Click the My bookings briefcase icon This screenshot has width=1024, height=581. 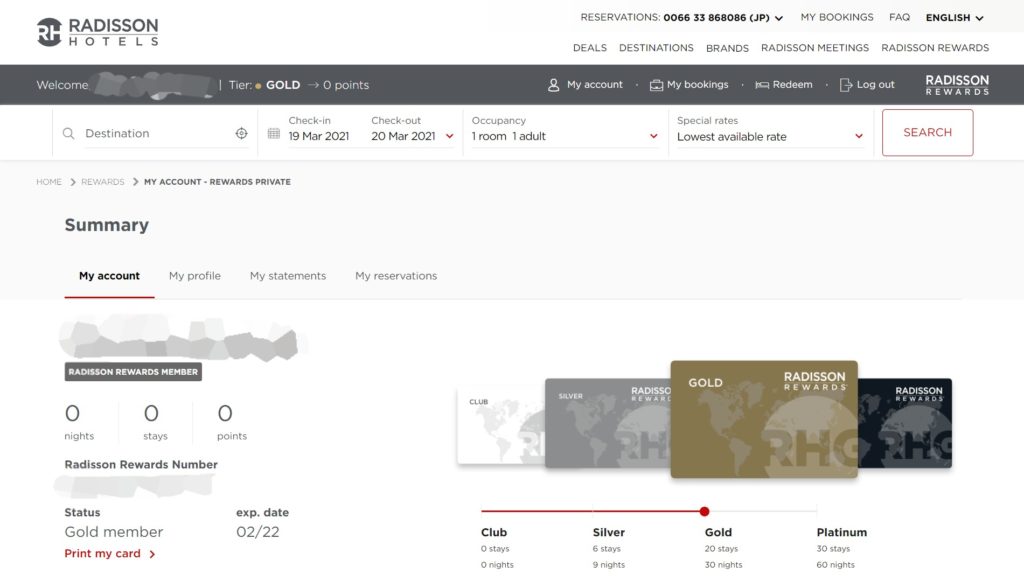pos(656,85)
